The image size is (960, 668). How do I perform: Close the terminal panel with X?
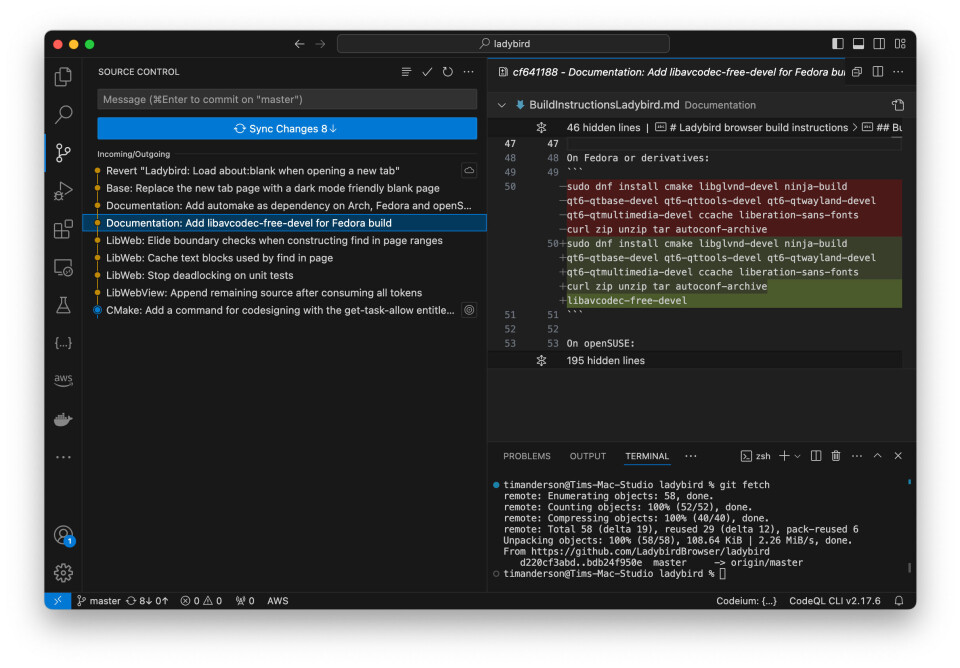coord(898,456)
